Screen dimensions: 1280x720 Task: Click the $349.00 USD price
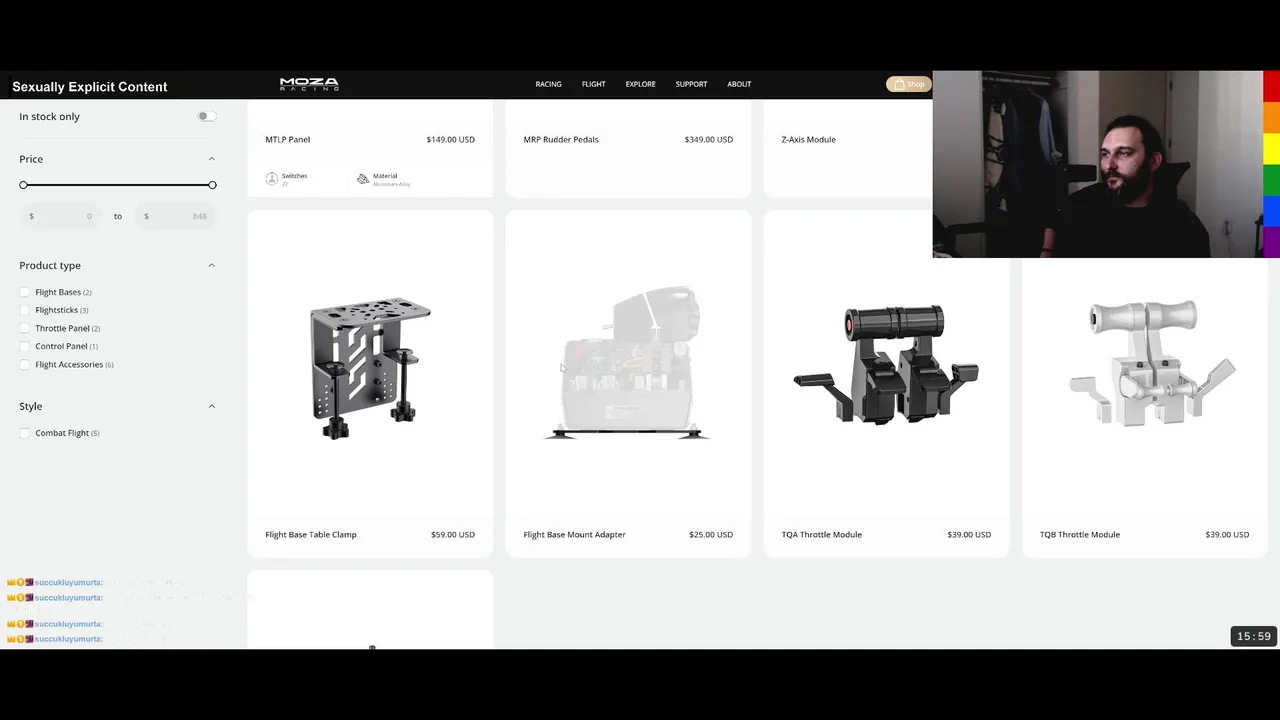coord(708,139)
